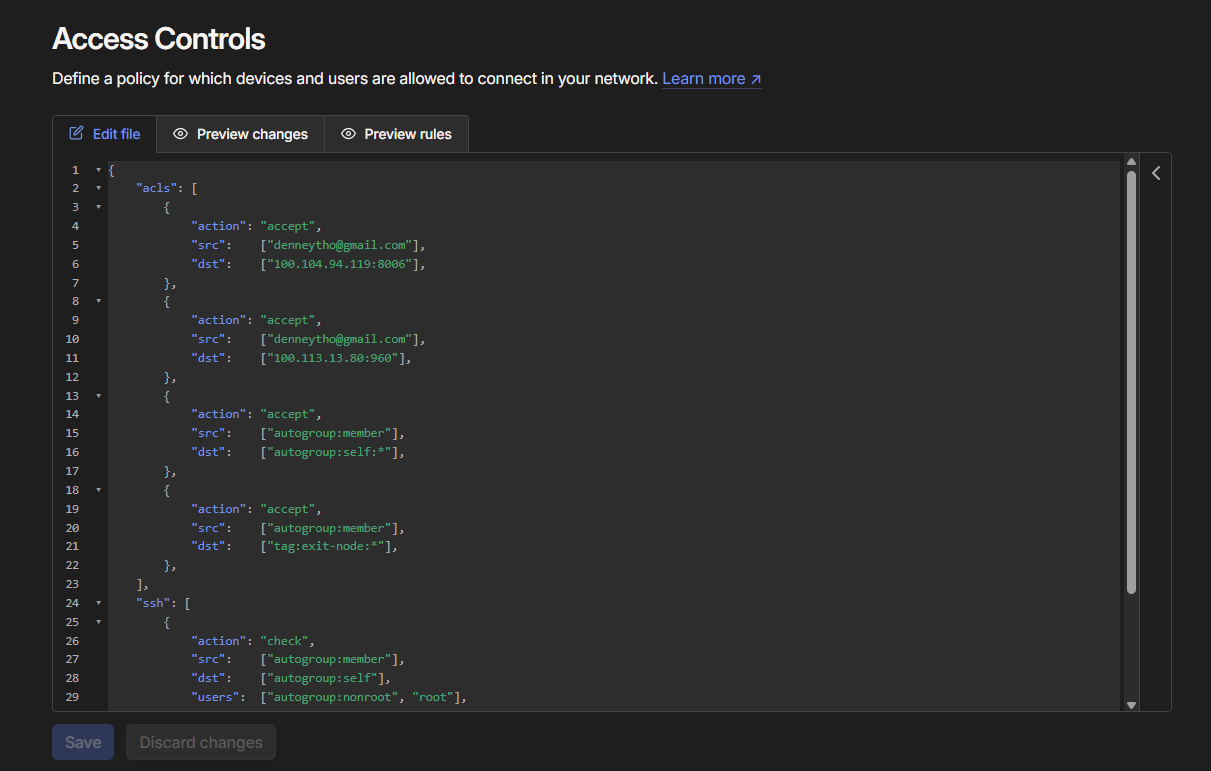Screen dimensions: 1211x771
Task: Click the "acls" key in the editor
Action: (x=157, y=188)
